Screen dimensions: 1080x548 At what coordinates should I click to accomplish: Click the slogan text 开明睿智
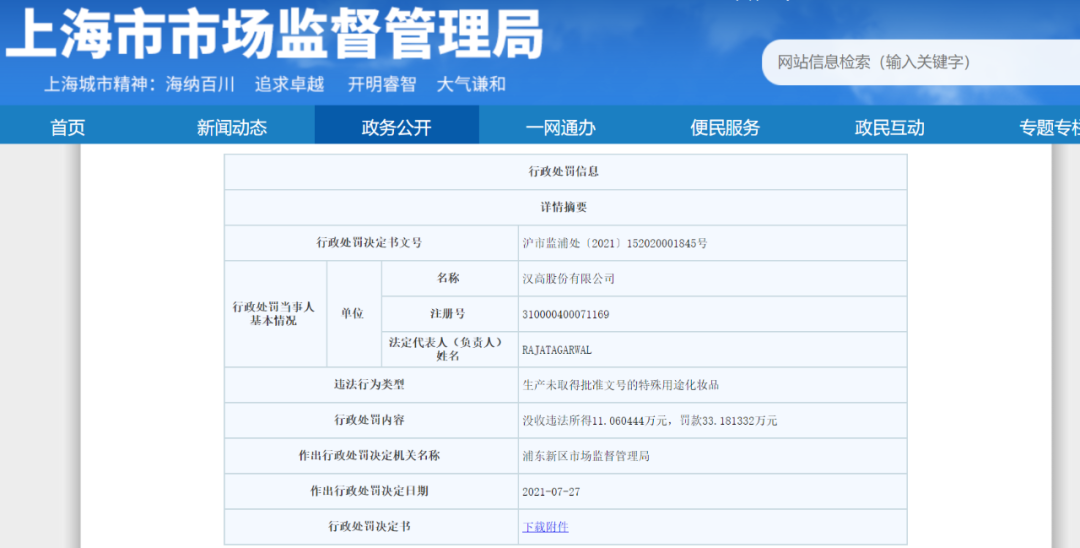tap(382, 85)
